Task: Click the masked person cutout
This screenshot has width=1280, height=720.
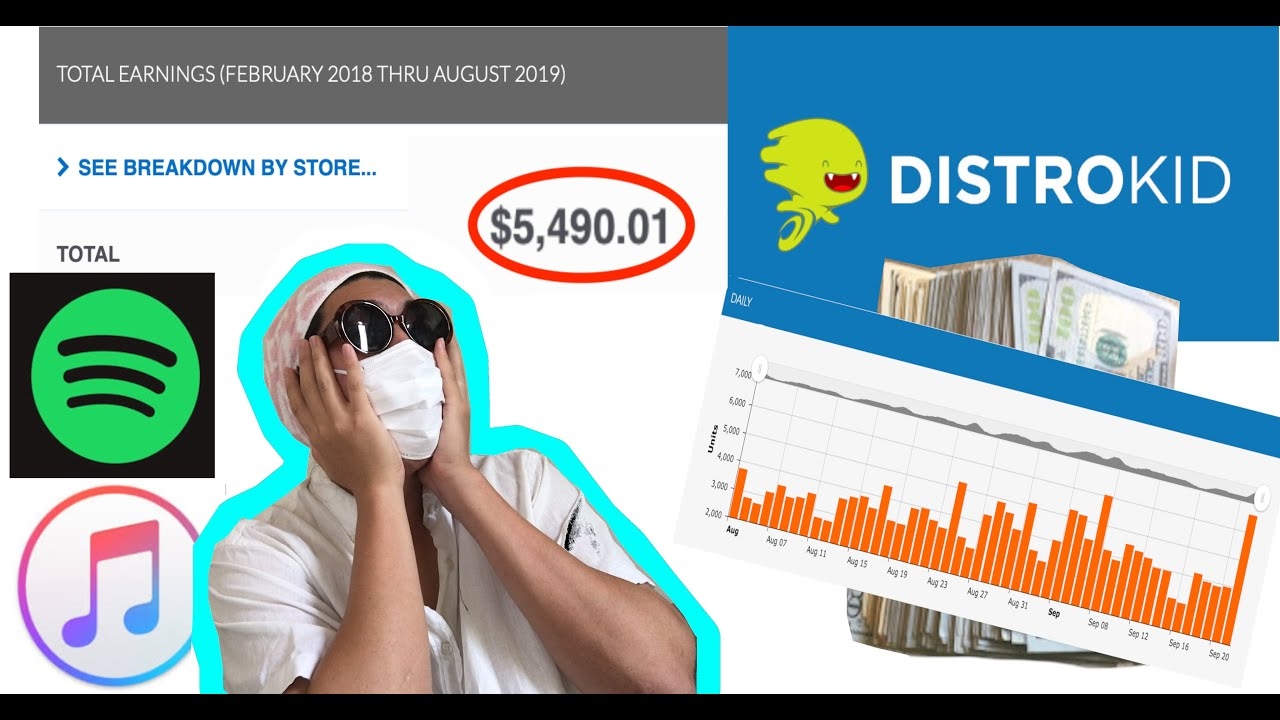Action: 455,470
